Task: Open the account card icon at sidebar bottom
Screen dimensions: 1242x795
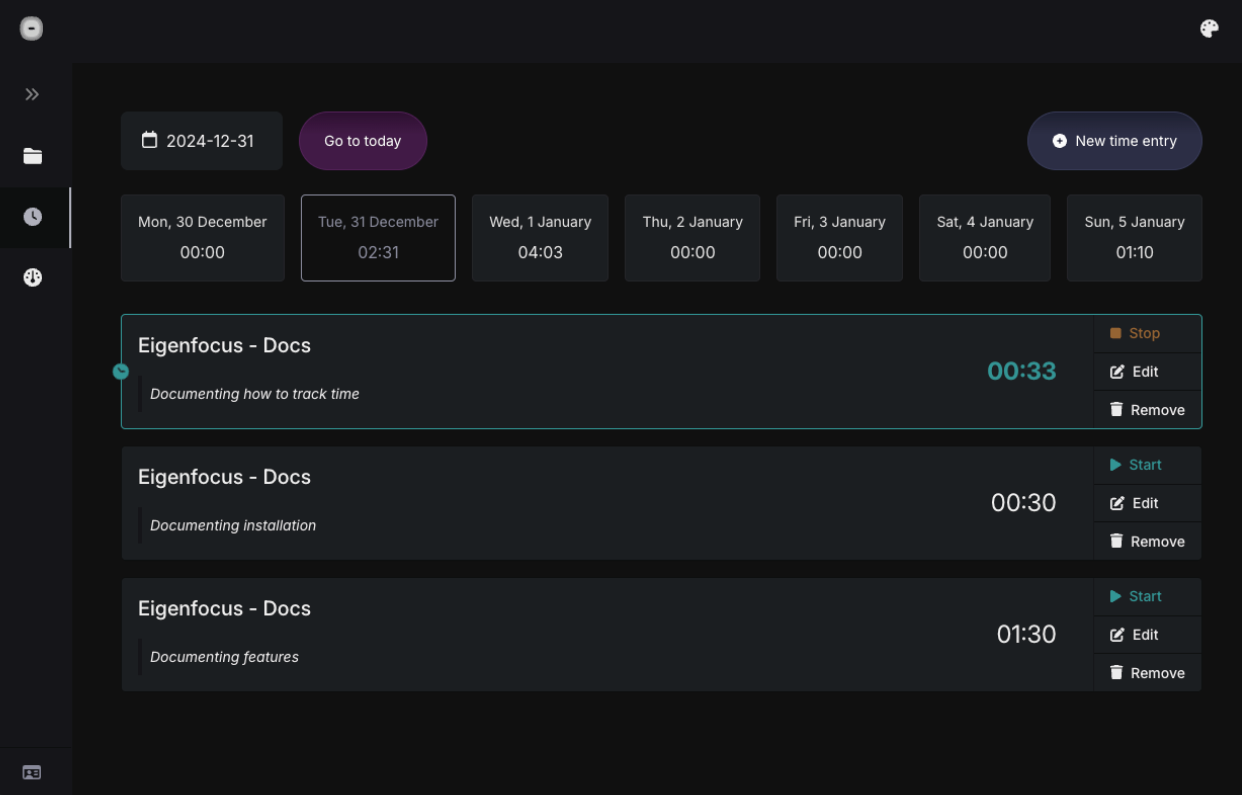Action: [31, 771]
